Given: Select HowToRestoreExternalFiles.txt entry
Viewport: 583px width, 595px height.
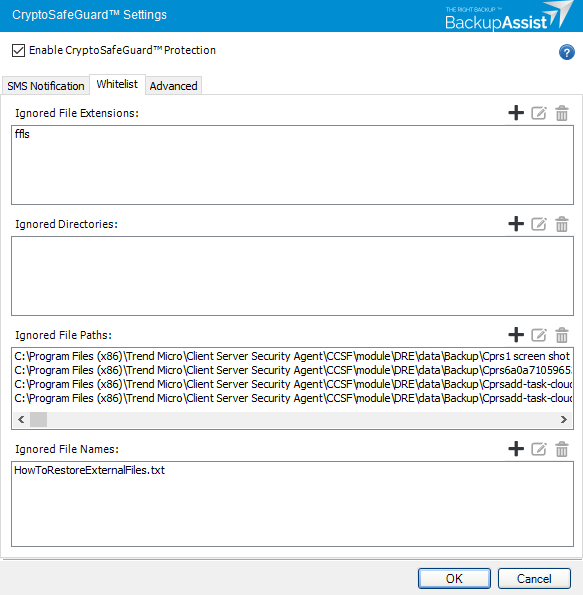Looking at the screenshot, I should (89, 470).
